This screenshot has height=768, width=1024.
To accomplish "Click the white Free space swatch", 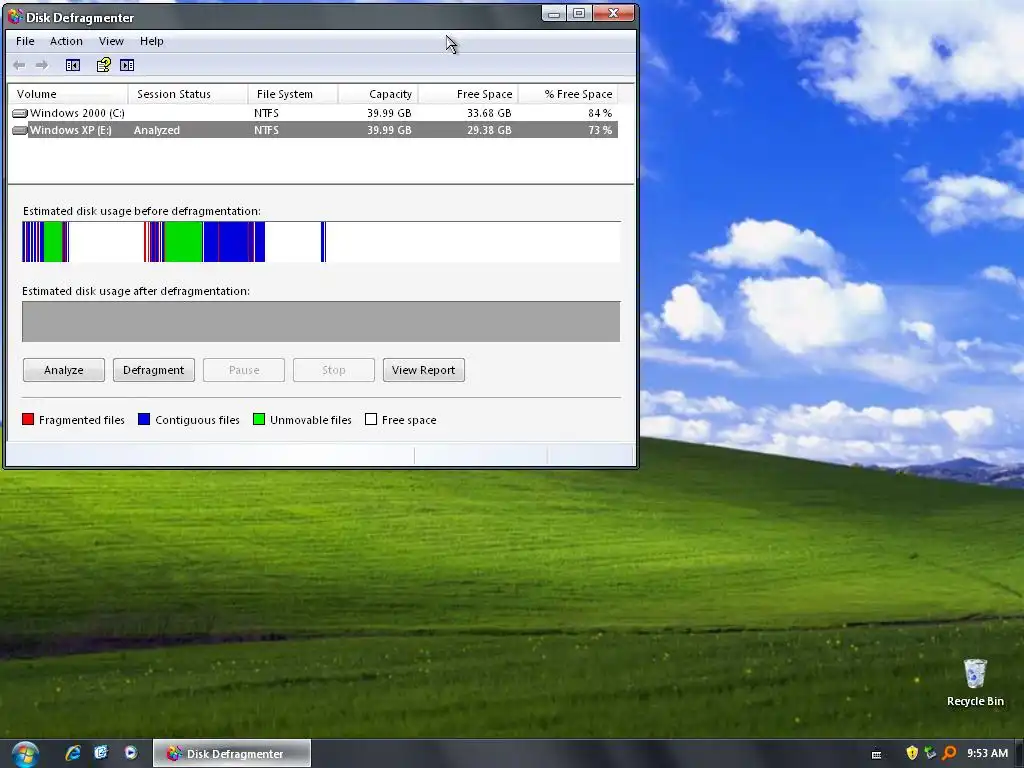I will (371, 419).
